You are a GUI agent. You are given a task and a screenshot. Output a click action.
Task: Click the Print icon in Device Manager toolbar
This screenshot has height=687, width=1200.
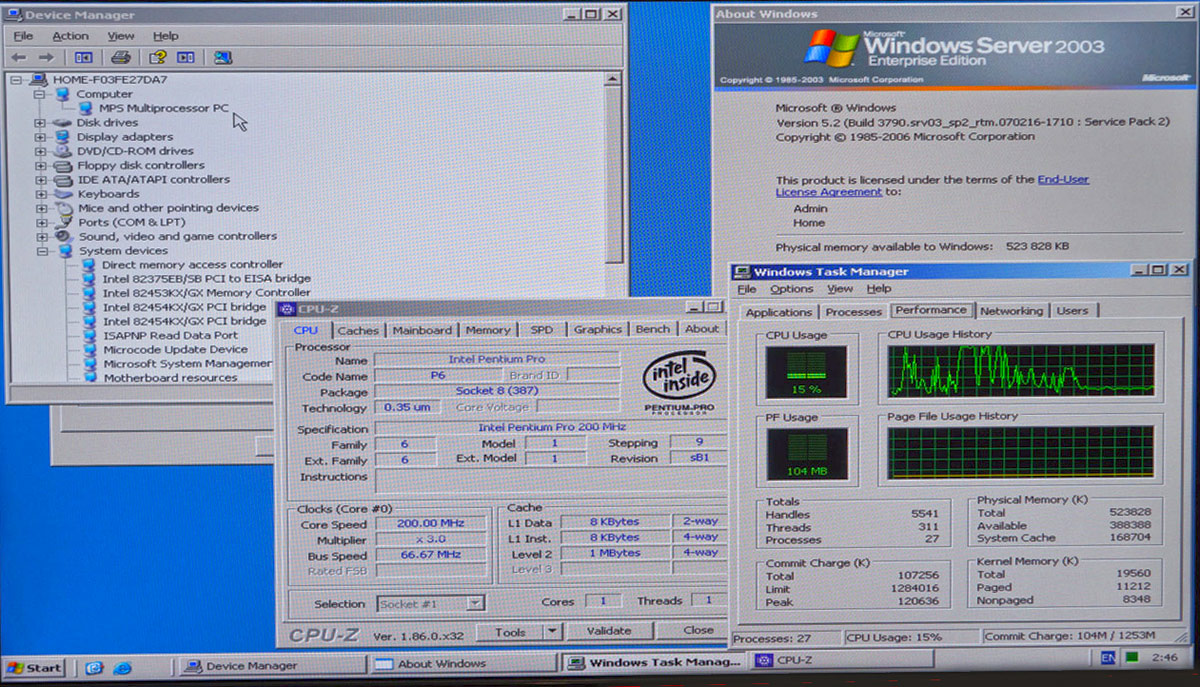click(120, 58)
